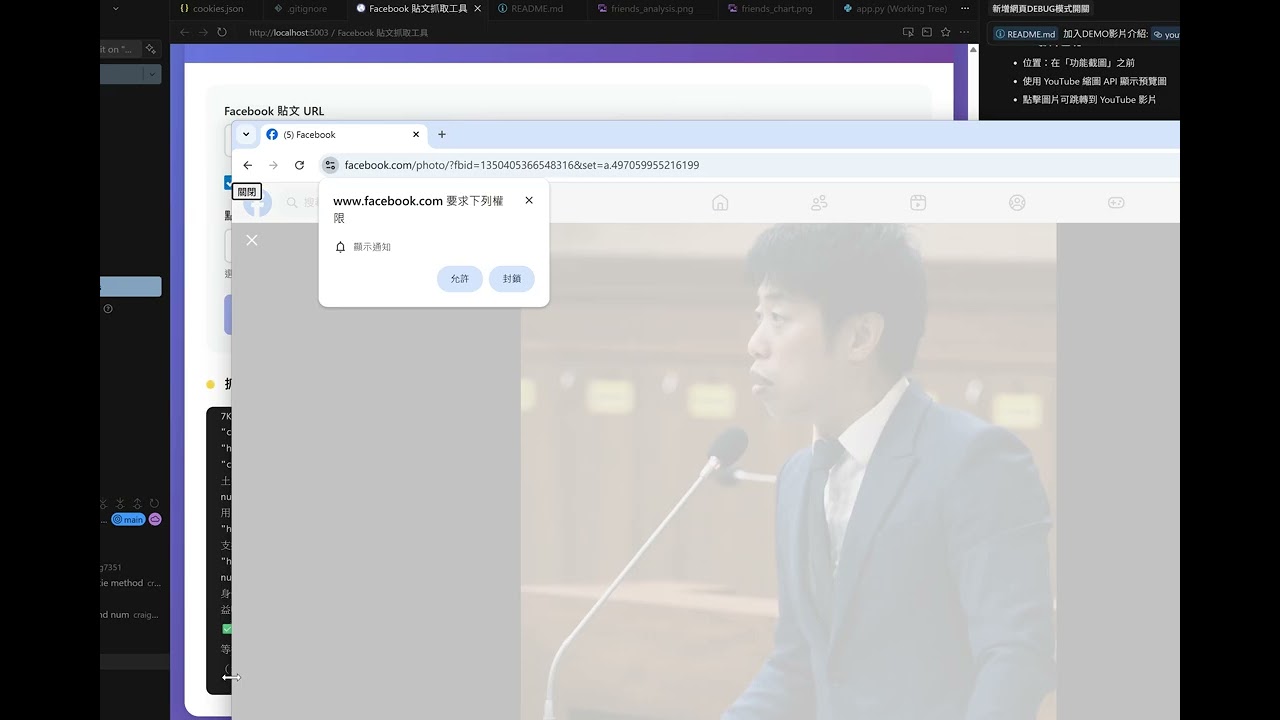Dismiss the facebook.com permission popup with X

(529, 200)
